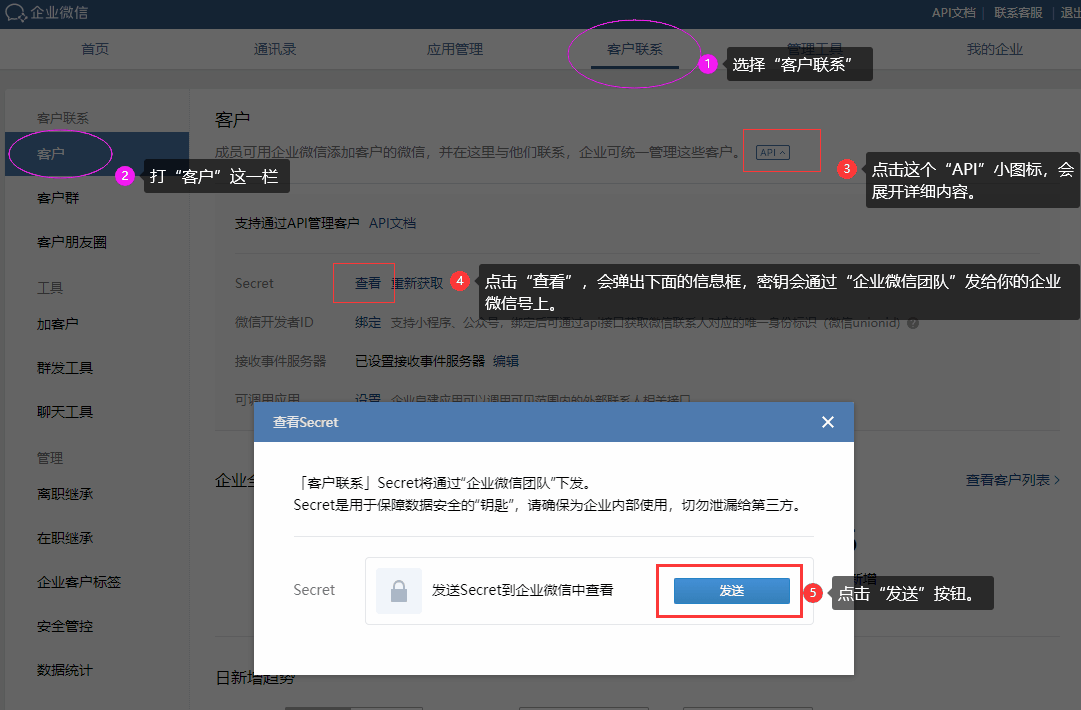Open the API文档 link beside 支持通过API管理客户
The height and width of the screenshot is (710, 1081).
(392, 223)
